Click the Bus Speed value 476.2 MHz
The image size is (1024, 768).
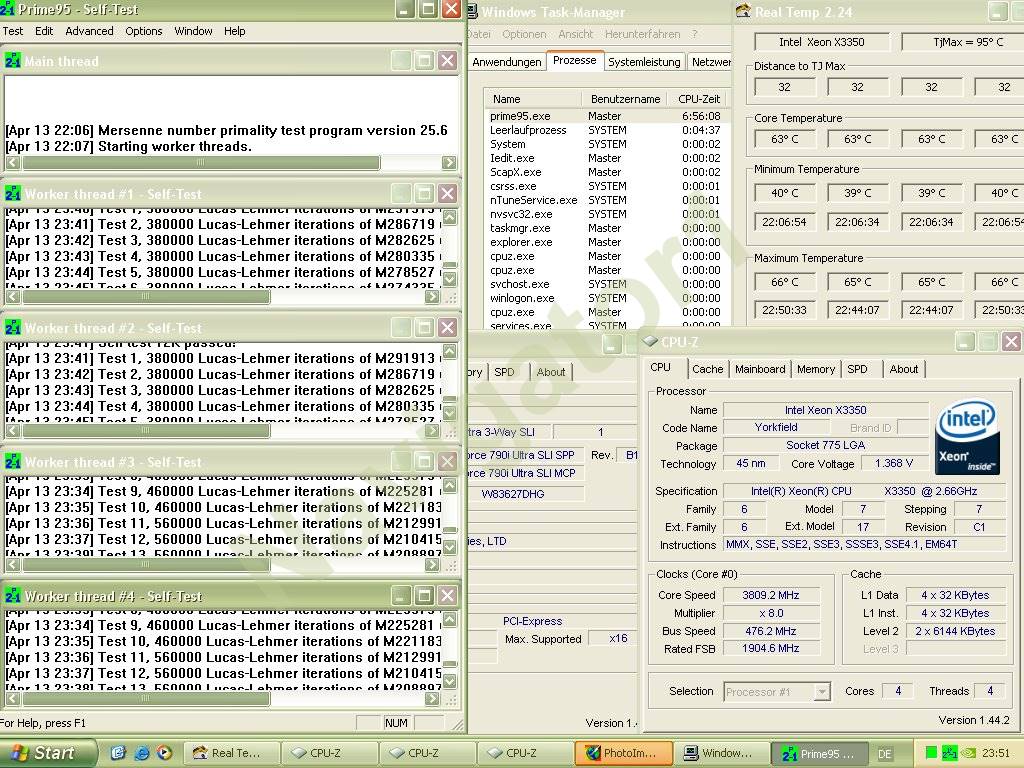point(771,631)
